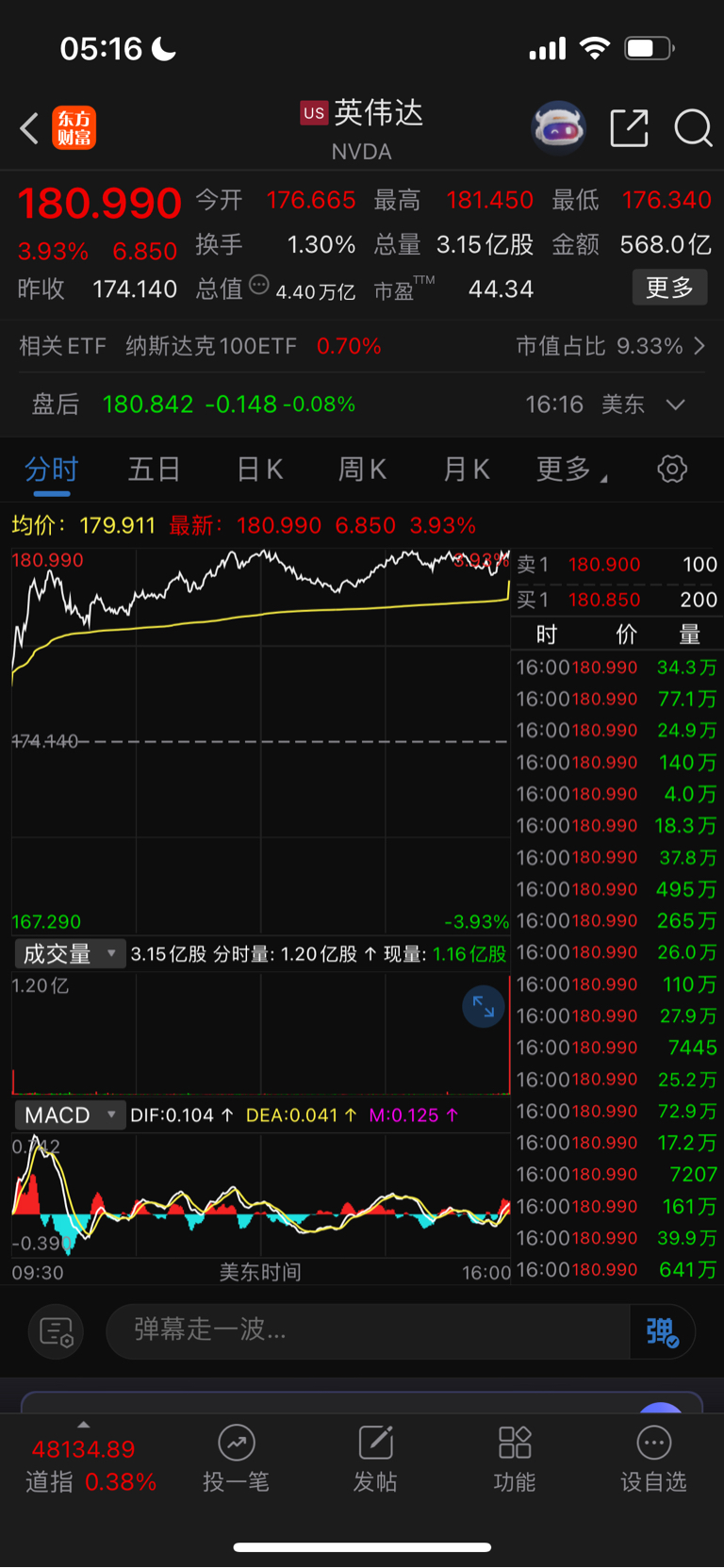Open 市值占比 9.33% chevron
This screenshot has width=724, height=1568.
(699, 346)
